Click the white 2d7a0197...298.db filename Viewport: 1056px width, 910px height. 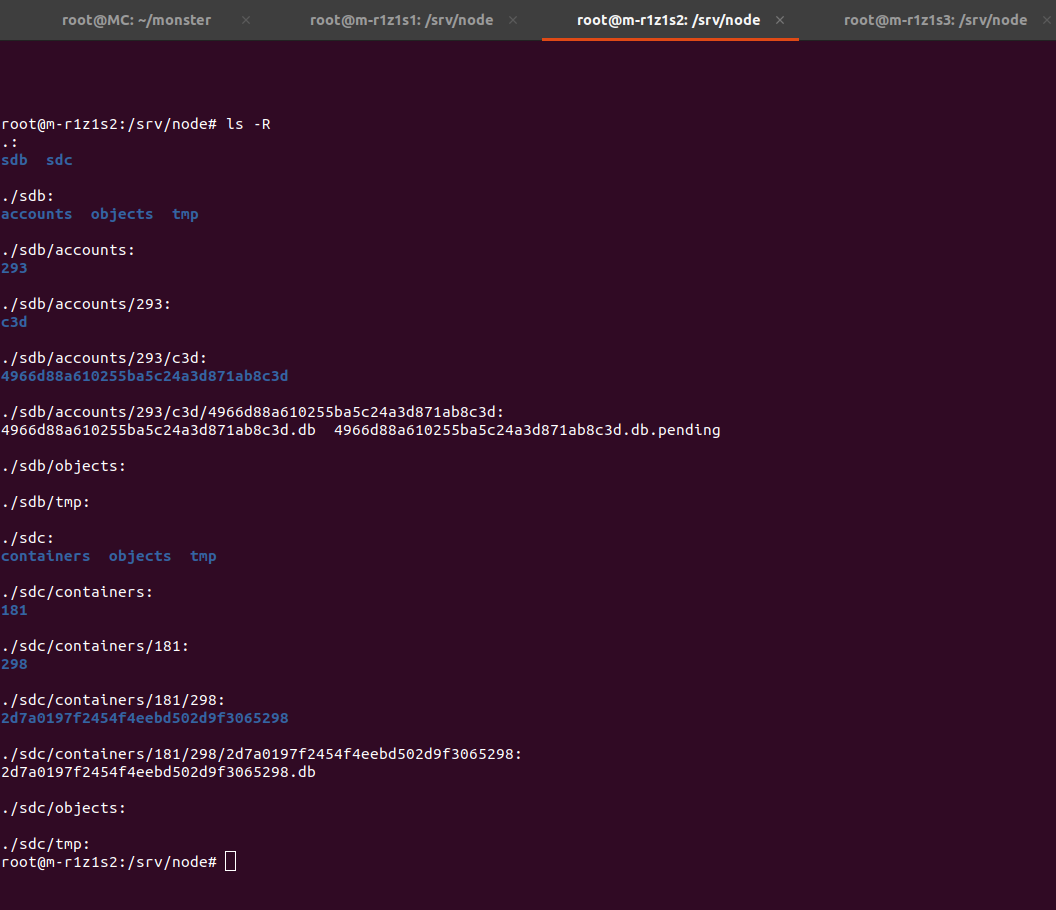tap(159, 772)
